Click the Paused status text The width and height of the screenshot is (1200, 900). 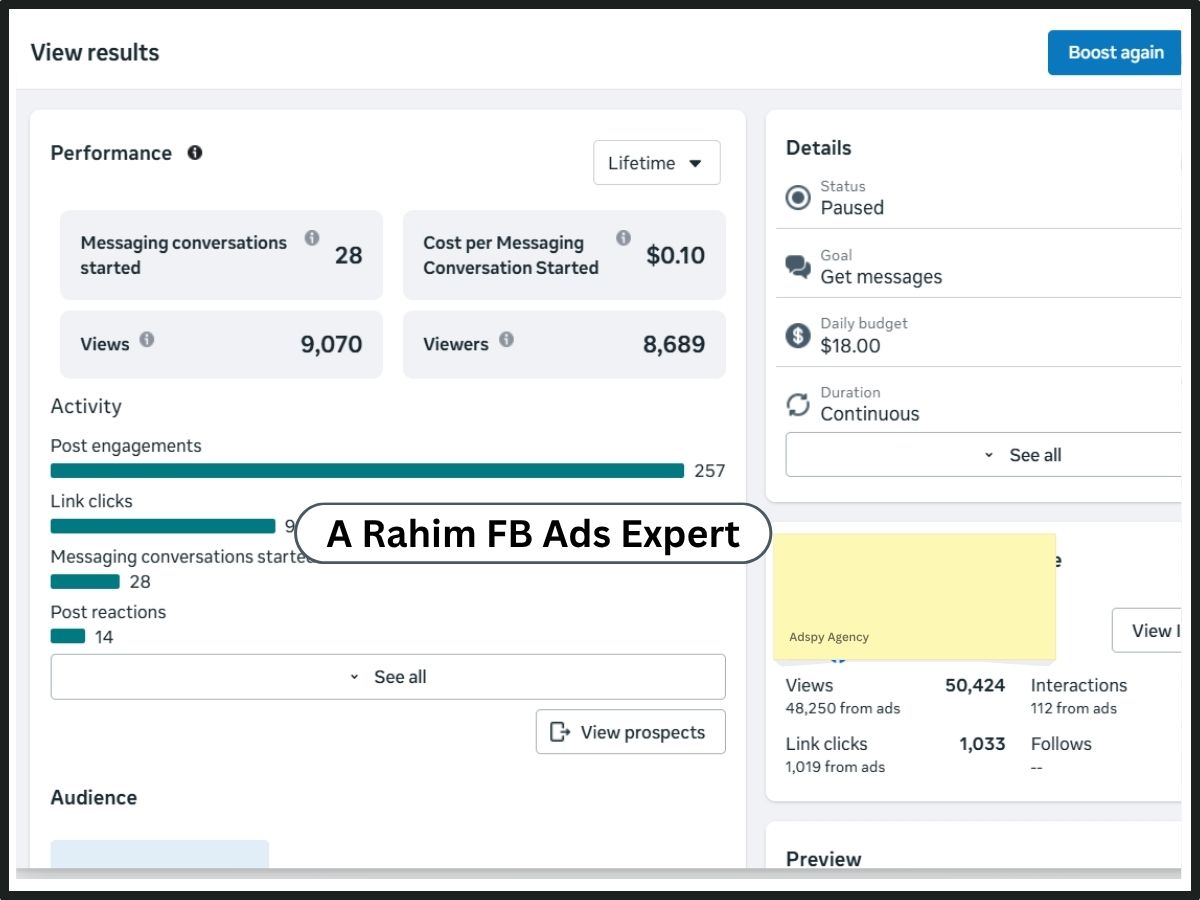(852, 208)
